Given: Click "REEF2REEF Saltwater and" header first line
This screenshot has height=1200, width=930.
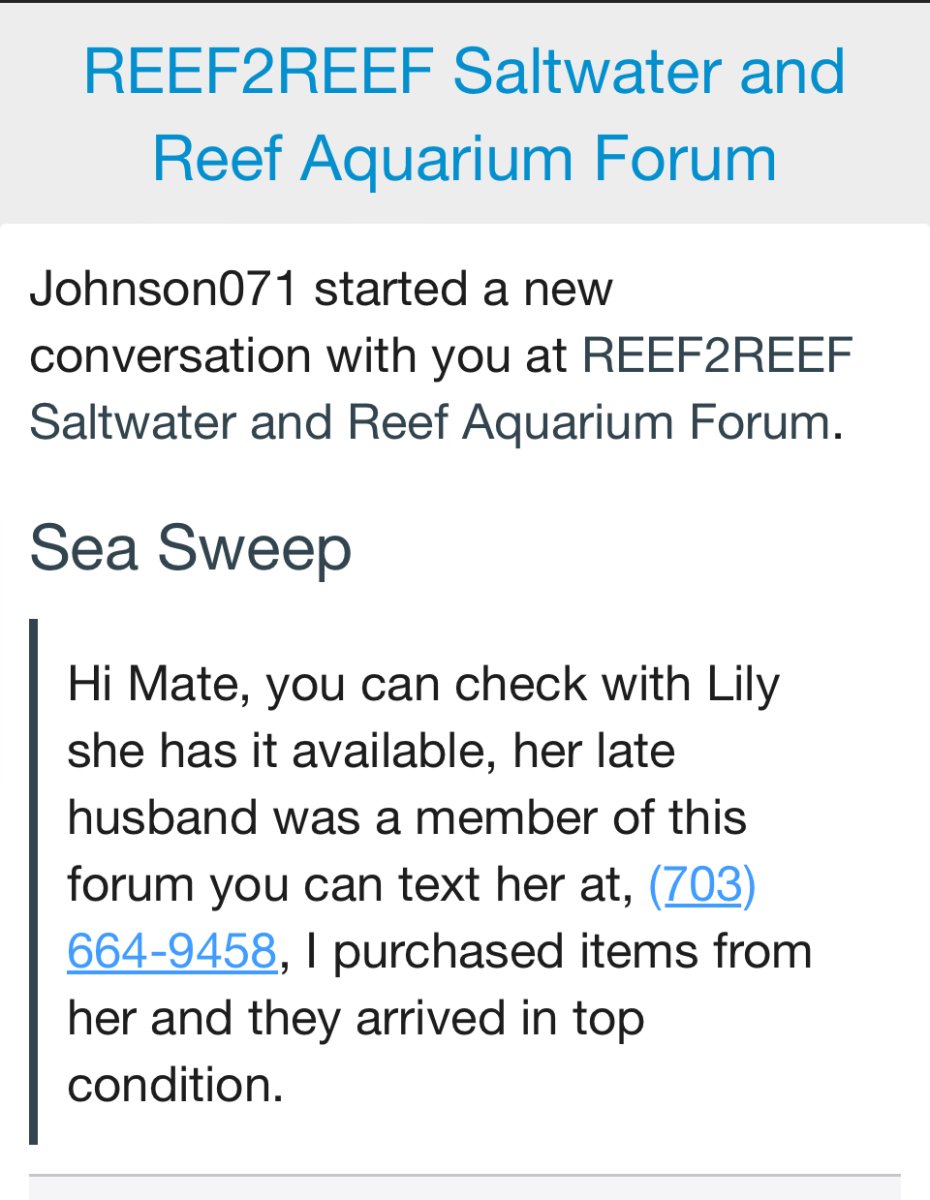Looking at the screenshot, I should click(x=464, y=71).
